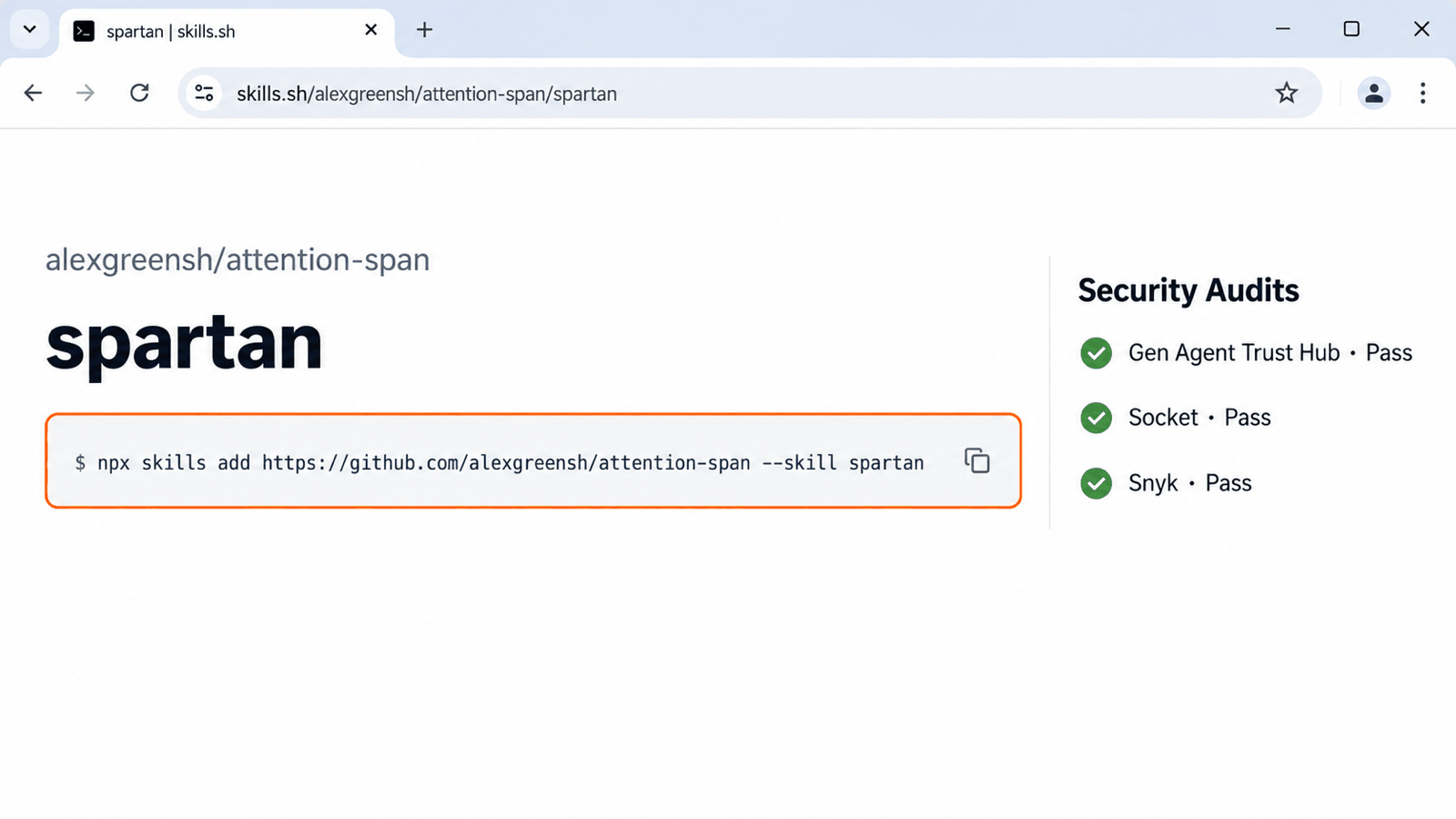Open the alexgreensh/attention-span repository link
The width and height of the screenshot is (1456, 819).
(238, 260)
